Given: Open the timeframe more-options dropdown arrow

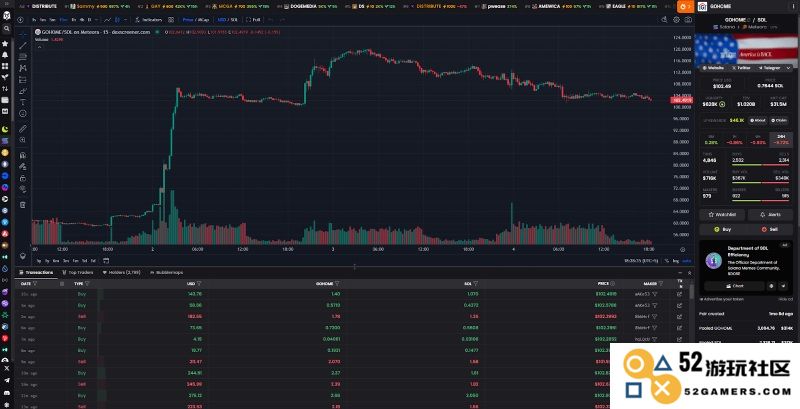Looking at the screenshot, I should coord(97,19).
